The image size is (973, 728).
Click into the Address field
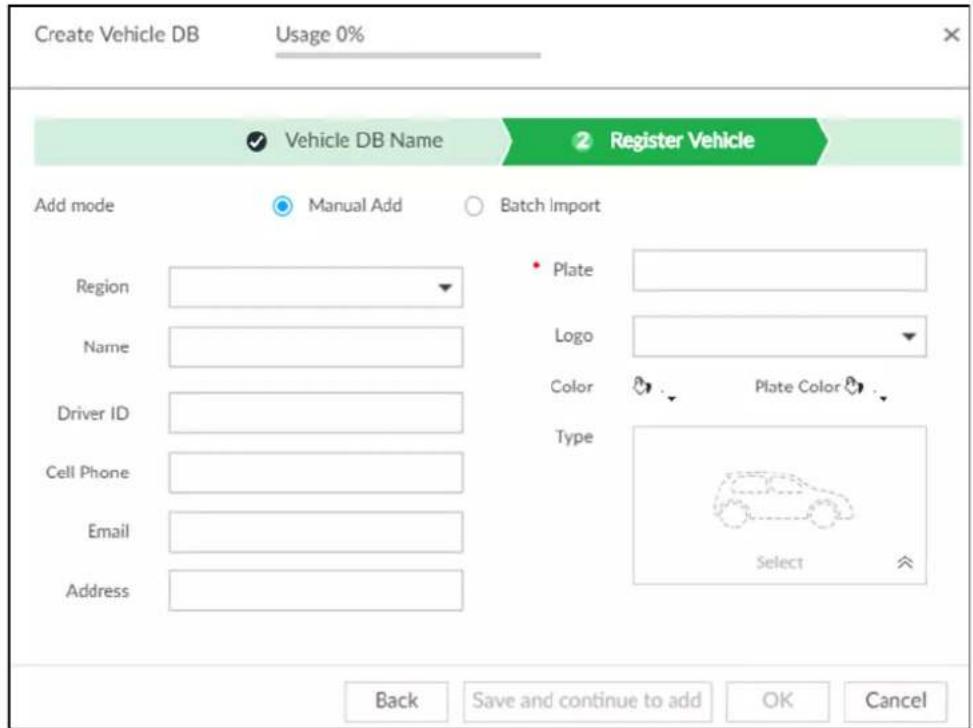click(316, 591)
